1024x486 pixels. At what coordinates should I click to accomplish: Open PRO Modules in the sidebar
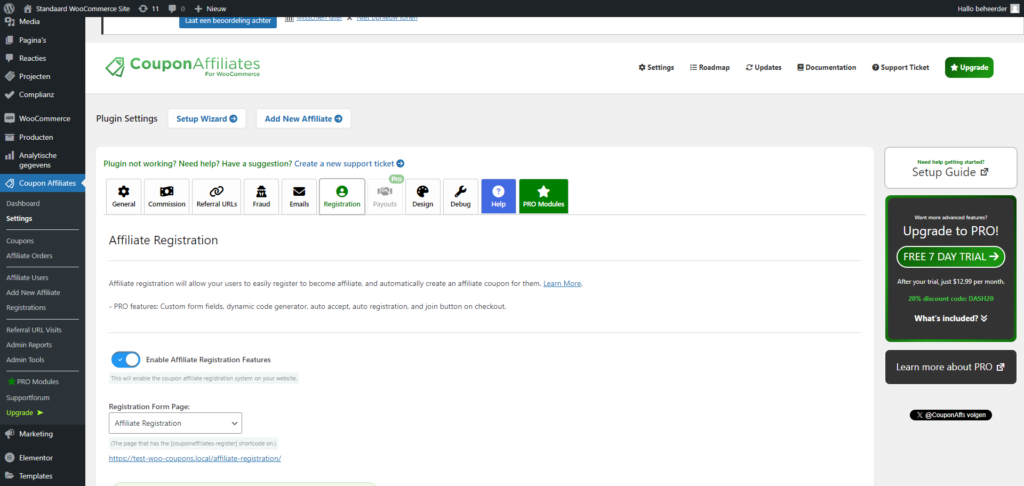(33, 382)
